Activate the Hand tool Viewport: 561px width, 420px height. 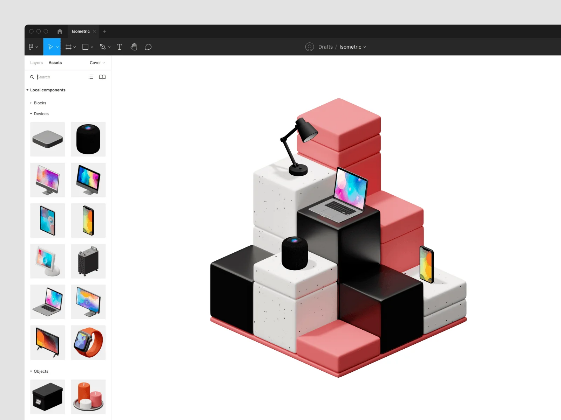134,47
